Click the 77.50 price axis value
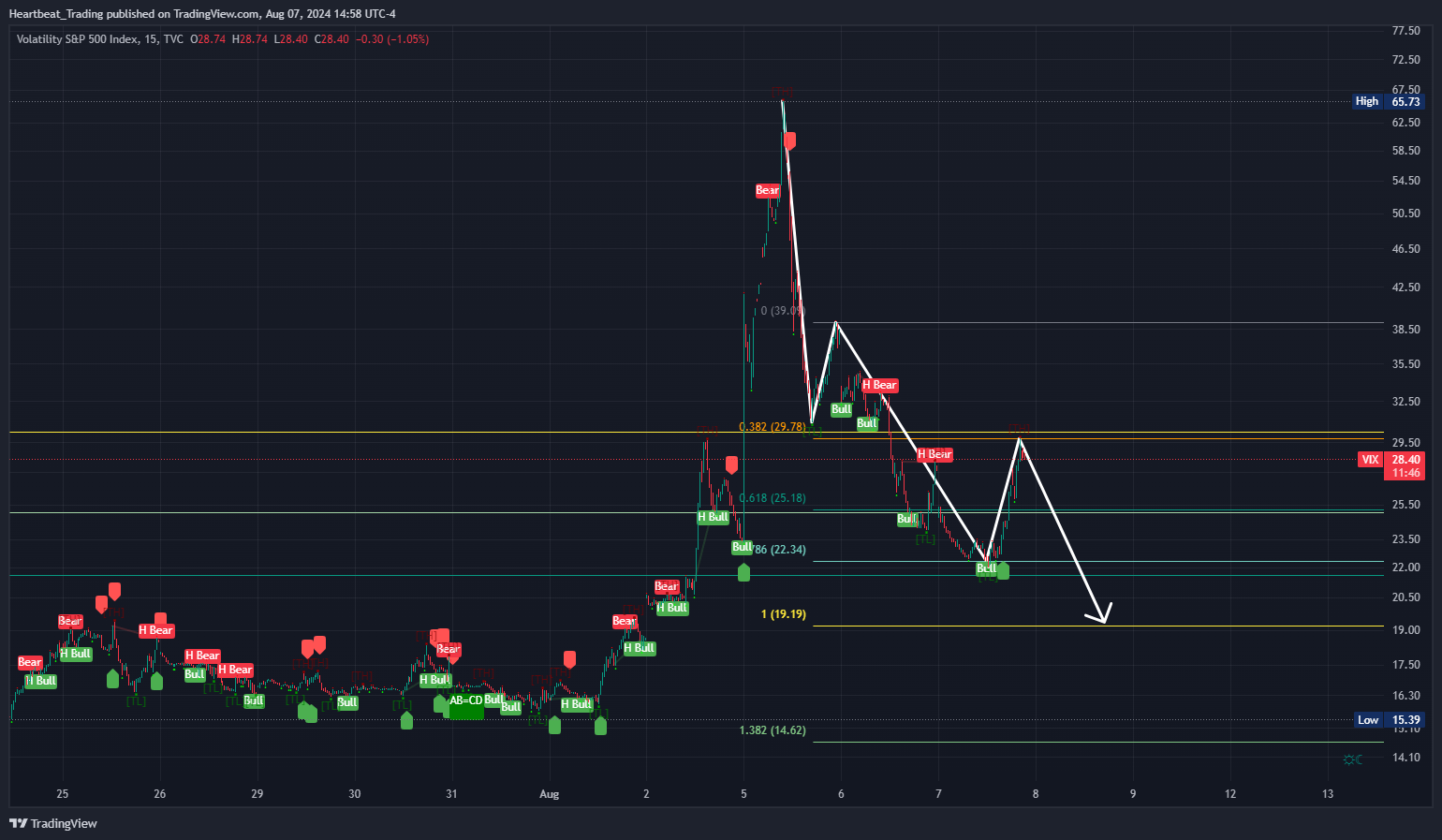This screenshot has height=840, width=1442. pos(1405,31)
